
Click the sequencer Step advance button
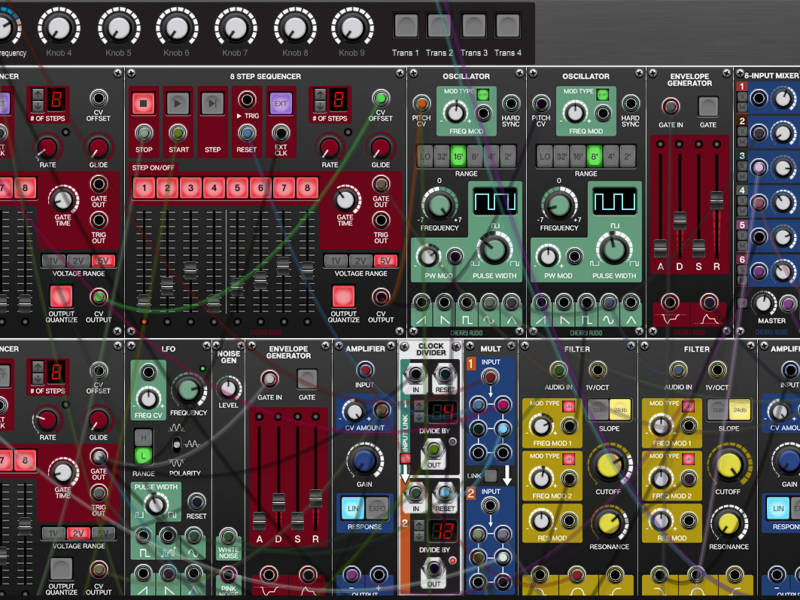click(212, 103)
